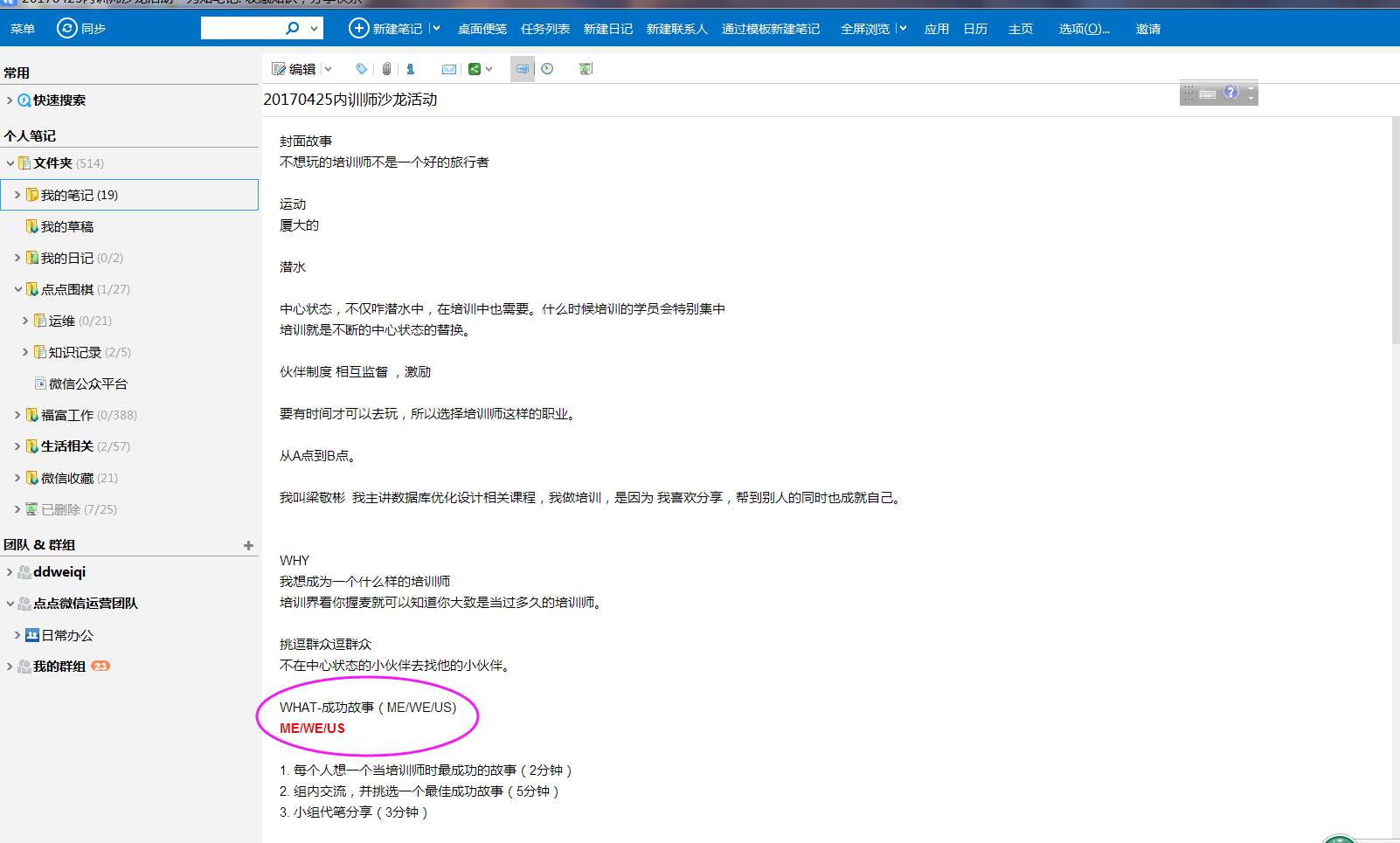Expand the 微信收藏 folder
The image size is (1400, 843).
point(17,478)
